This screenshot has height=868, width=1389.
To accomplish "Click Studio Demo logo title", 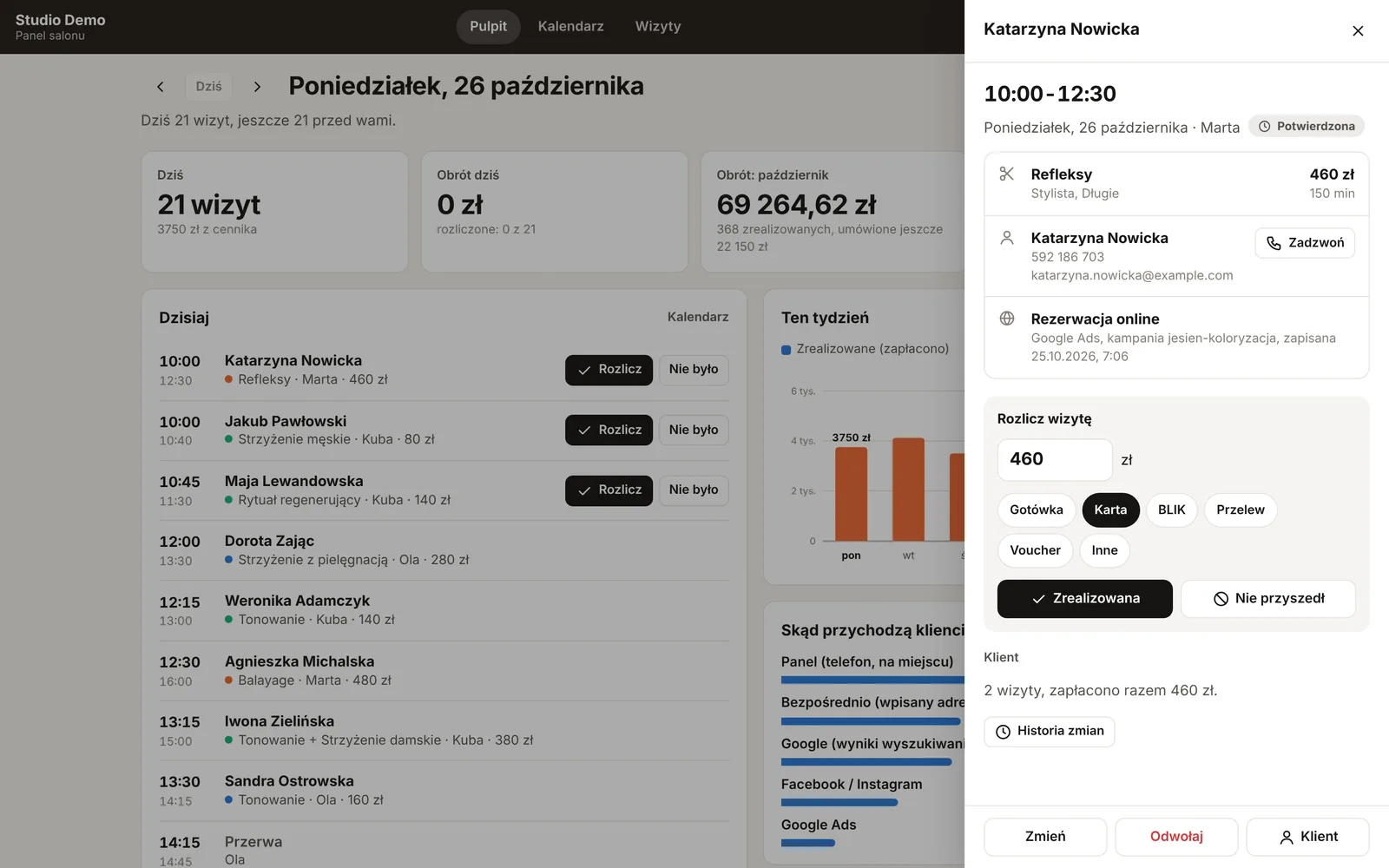I will tap(61, 20).
